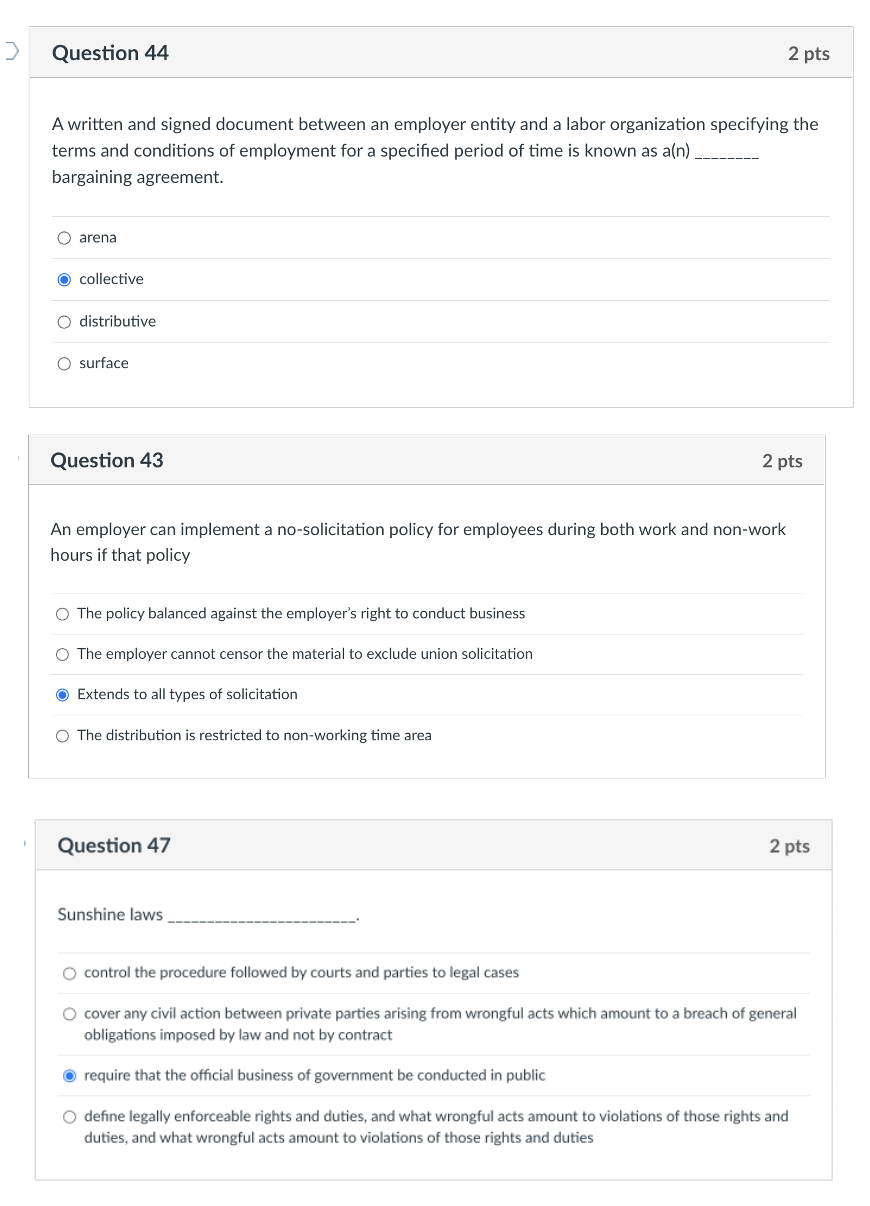The image size is (870, 1206).
Task: Click the 2 pts label on Question 47
Action: (790, 845)
